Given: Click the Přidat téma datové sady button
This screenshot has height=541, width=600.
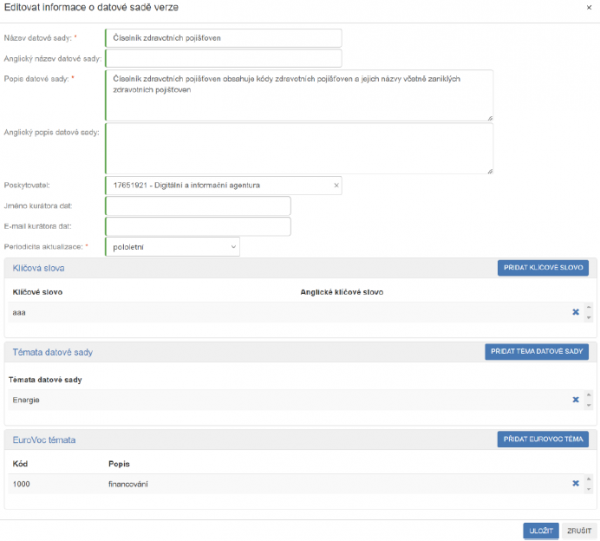Looking at the screenshot, I should click(537, 352).
